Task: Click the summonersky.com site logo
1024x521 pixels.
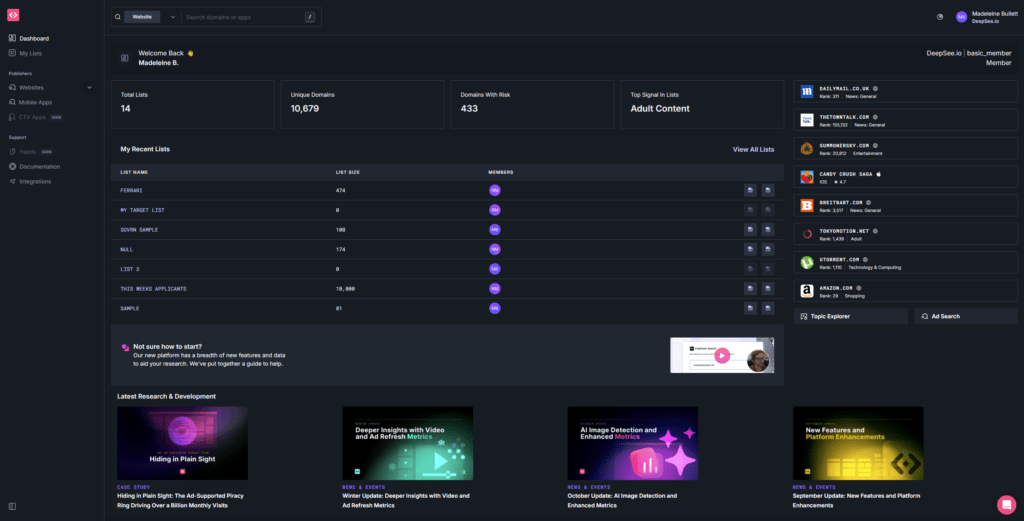Action: [x=807, y=149]
